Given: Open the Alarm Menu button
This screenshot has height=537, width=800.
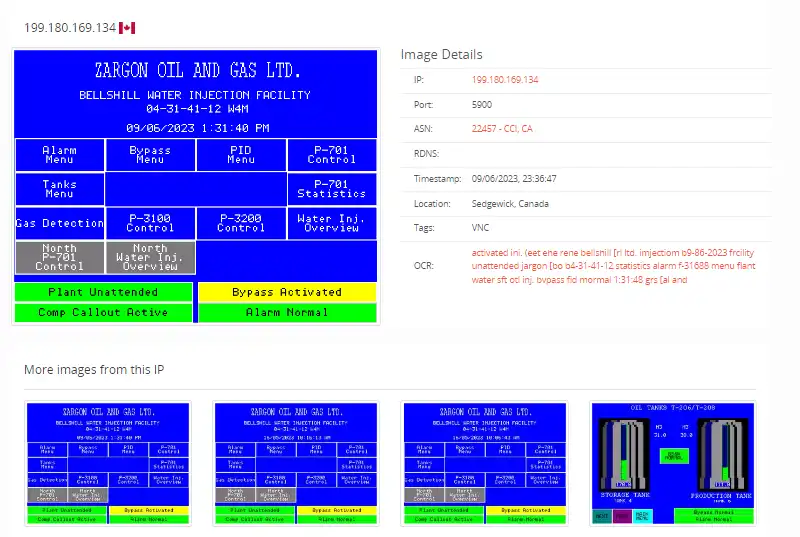Looking at the screenshot, I should [x=60, y=155].
